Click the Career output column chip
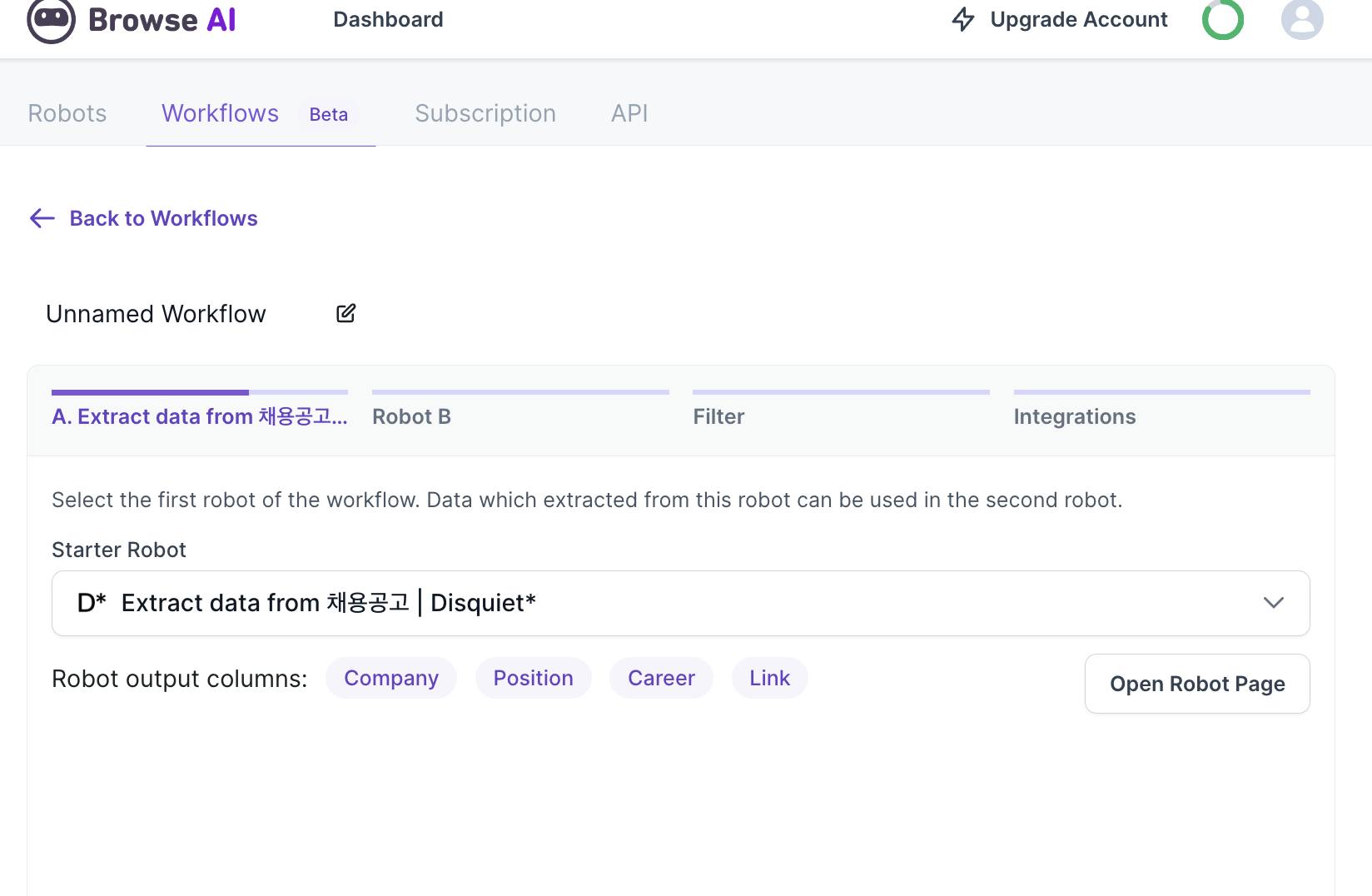The height and width of the screenshot is (896, 1372). tap(661, 678)
